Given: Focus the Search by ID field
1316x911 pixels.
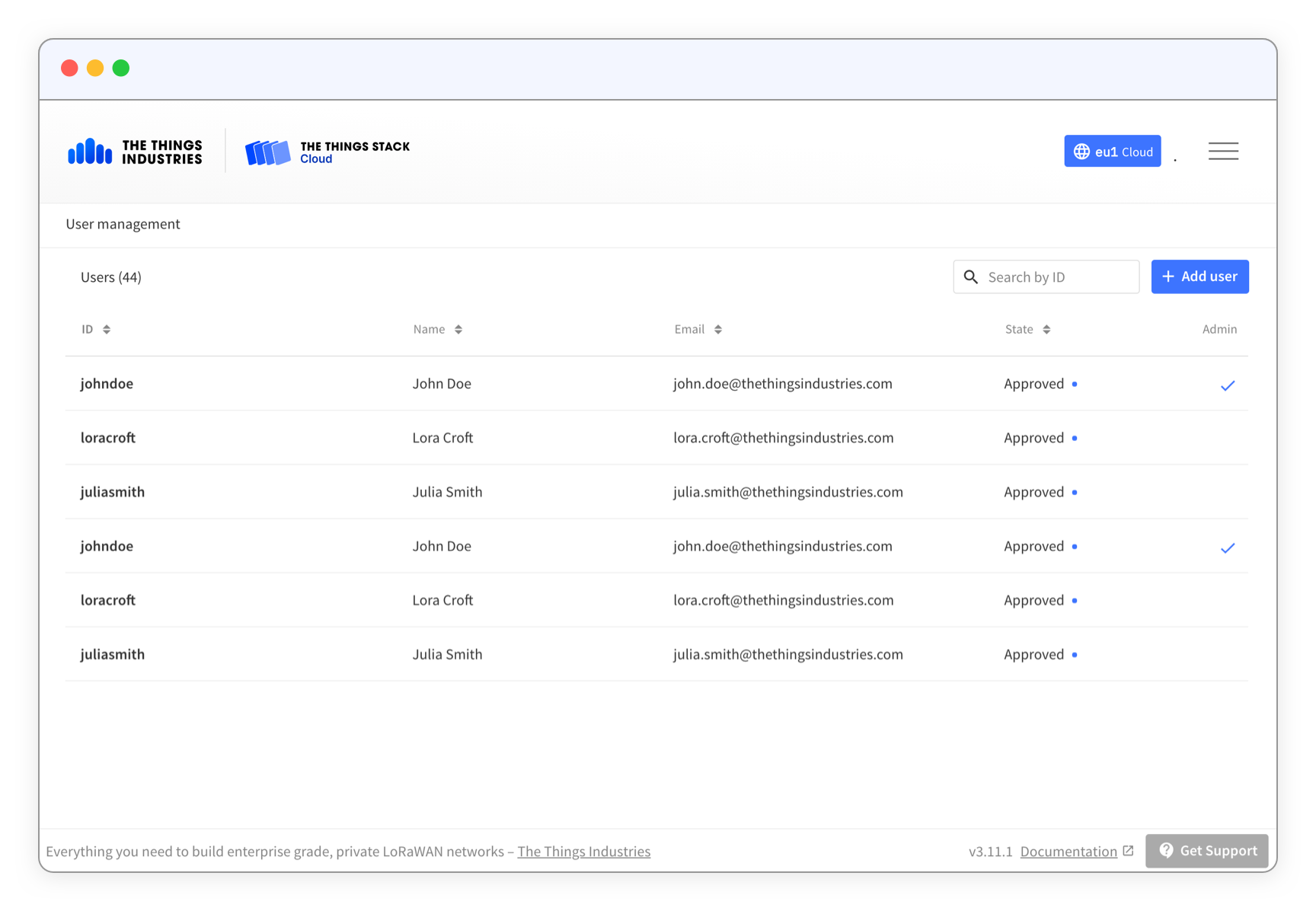Looking at the screenshot, I should [x=1059, y=277].
